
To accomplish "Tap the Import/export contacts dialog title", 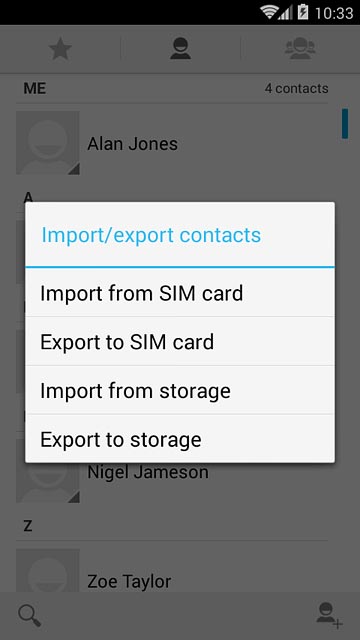I will (151, 235).
